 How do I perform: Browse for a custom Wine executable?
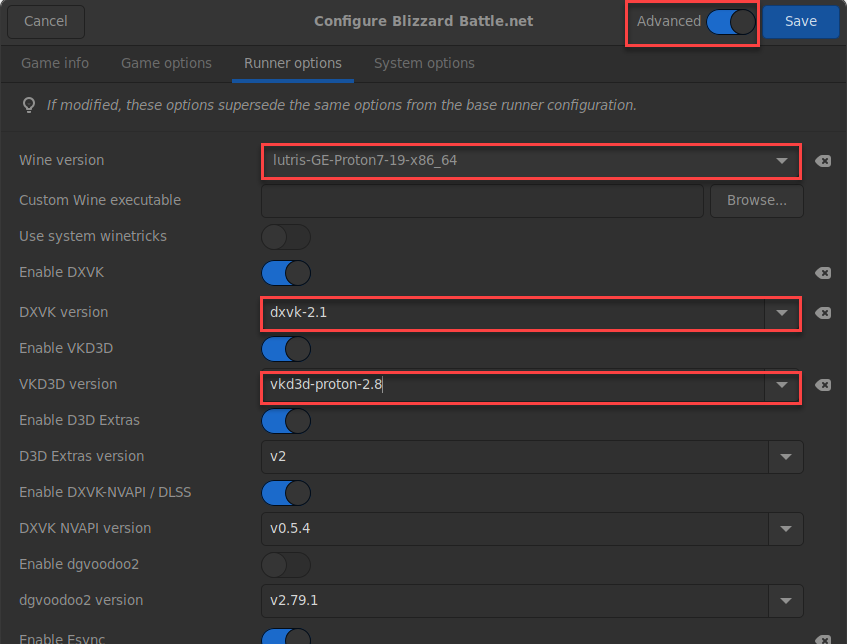(757, 201)
